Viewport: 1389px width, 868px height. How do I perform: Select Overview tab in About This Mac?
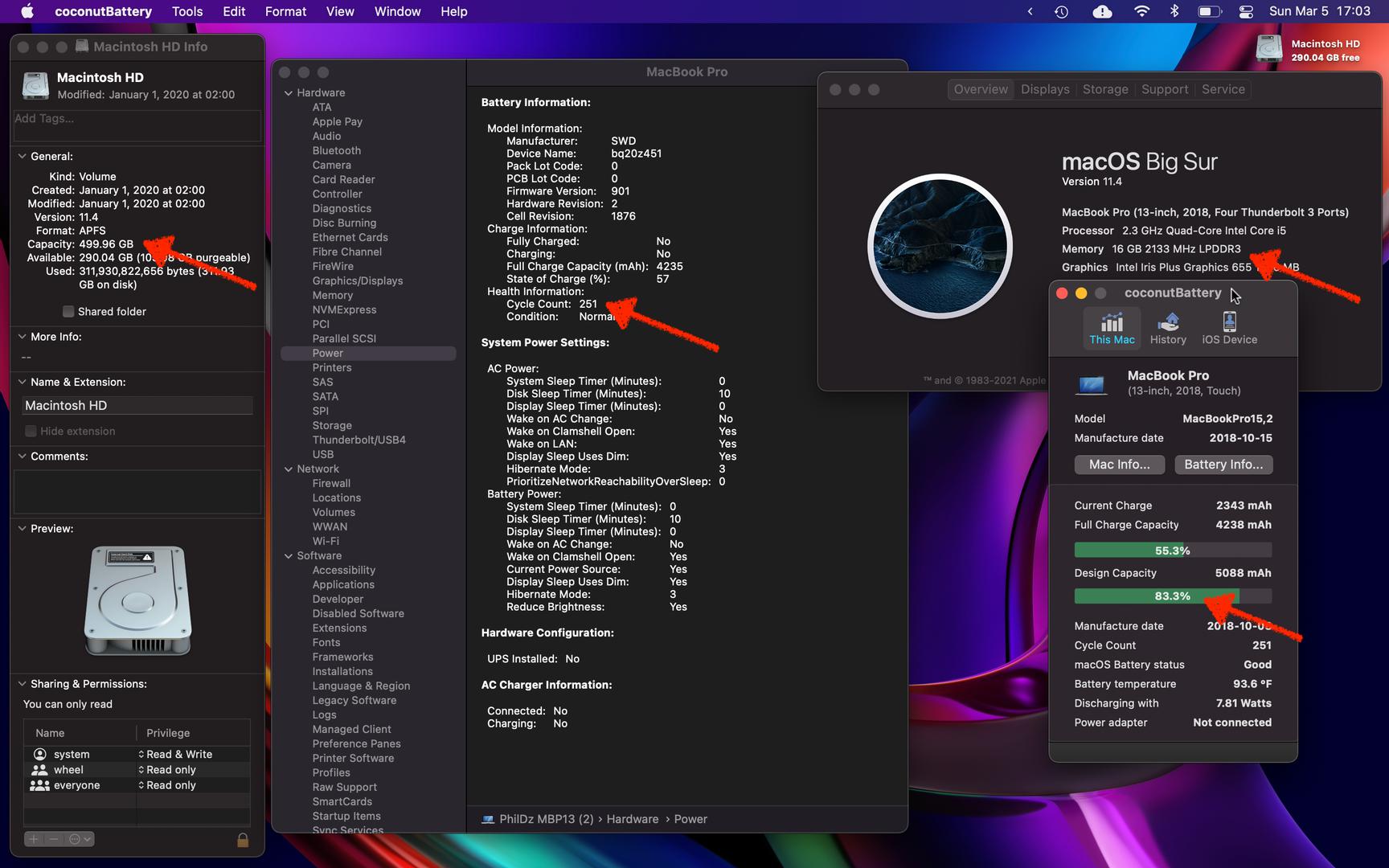(x=981, y=89)
